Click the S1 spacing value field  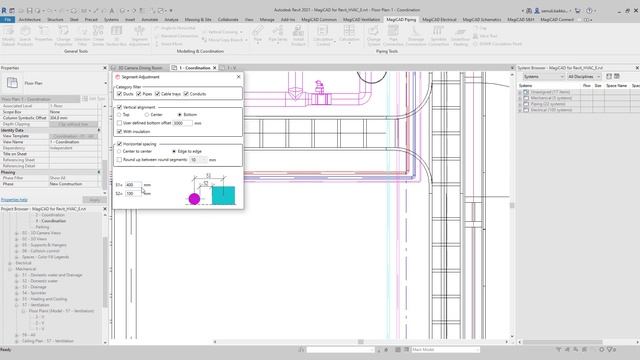click(x=133, y=185)
